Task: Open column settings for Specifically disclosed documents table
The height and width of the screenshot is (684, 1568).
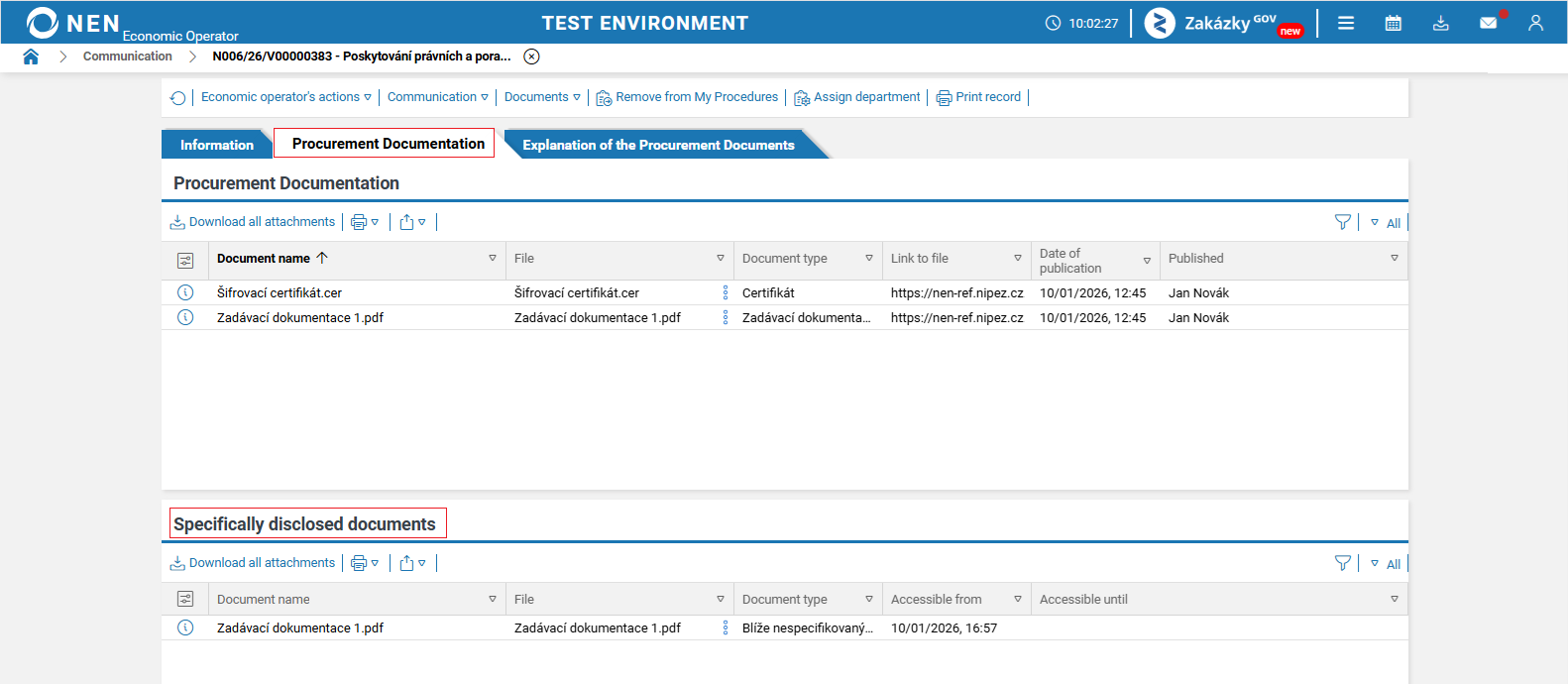Action: [185, 599]
